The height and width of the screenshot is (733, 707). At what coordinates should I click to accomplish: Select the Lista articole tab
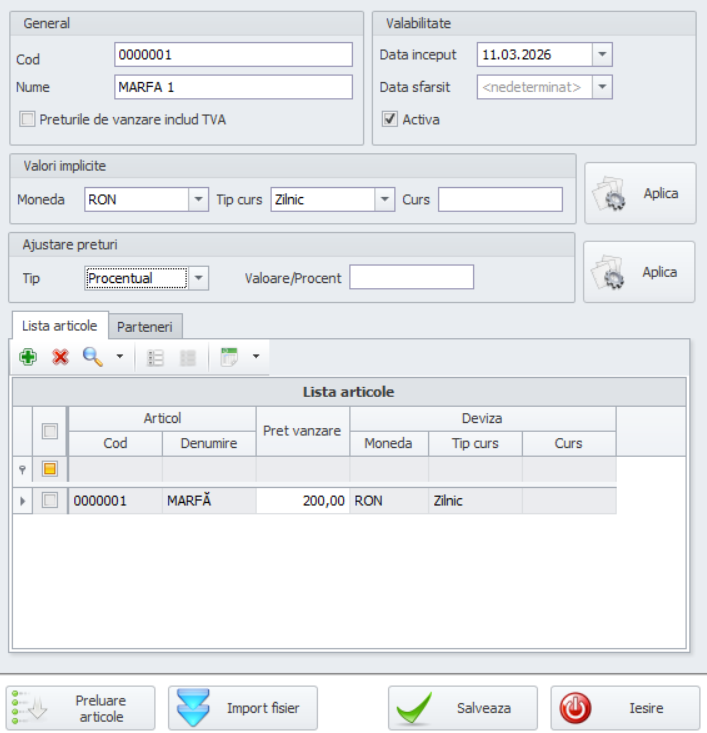coord(60,326)
